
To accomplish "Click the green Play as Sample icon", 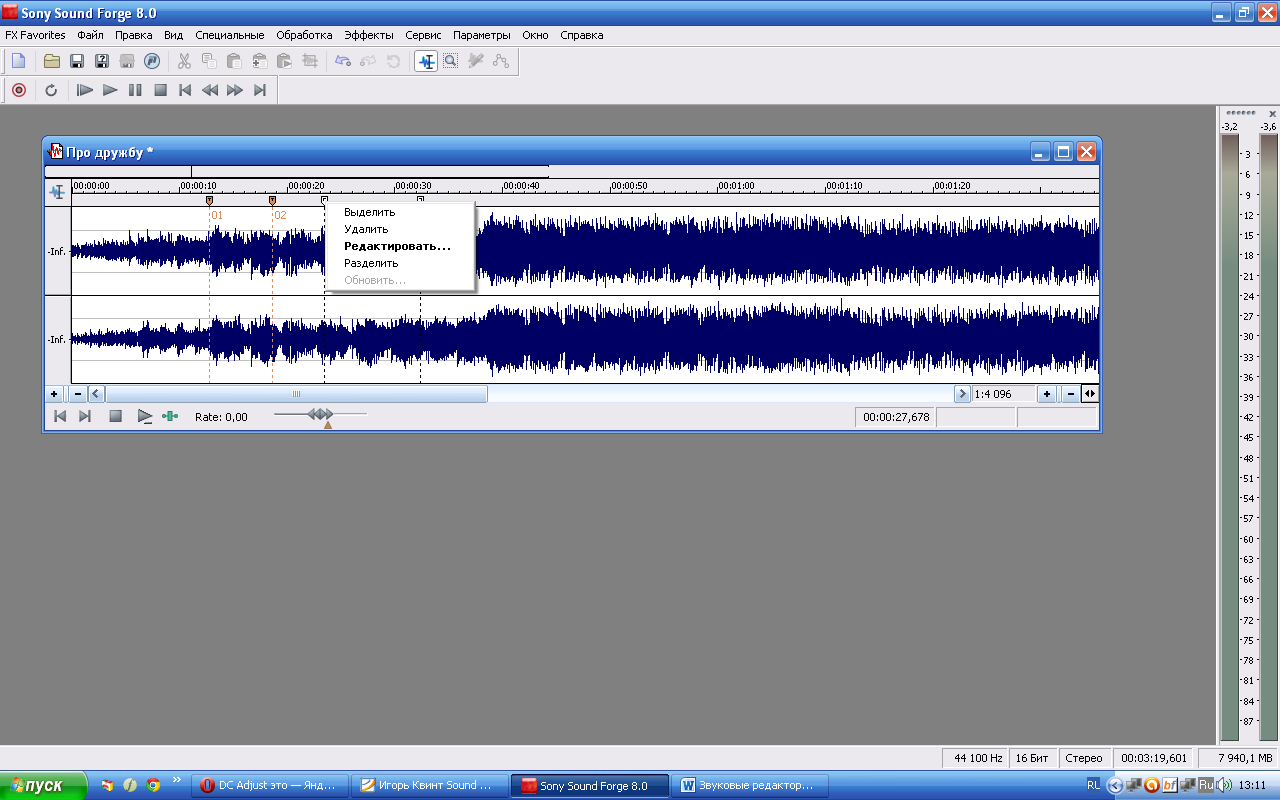I will [x=170, y=416].
